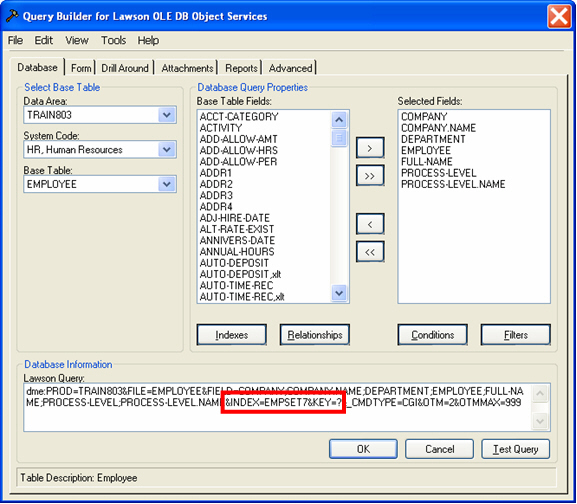
Task: Click the Base Table Fields scrollbar thumb
Action: click(339, 138)
